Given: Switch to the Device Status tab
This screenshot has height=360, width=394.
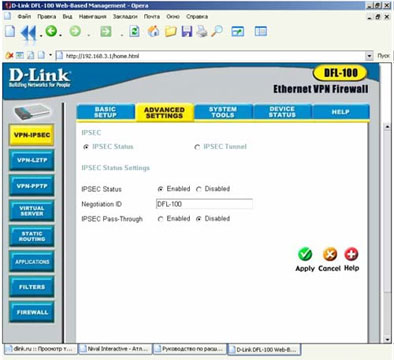Looking at the screenshot, I should 282,112.
